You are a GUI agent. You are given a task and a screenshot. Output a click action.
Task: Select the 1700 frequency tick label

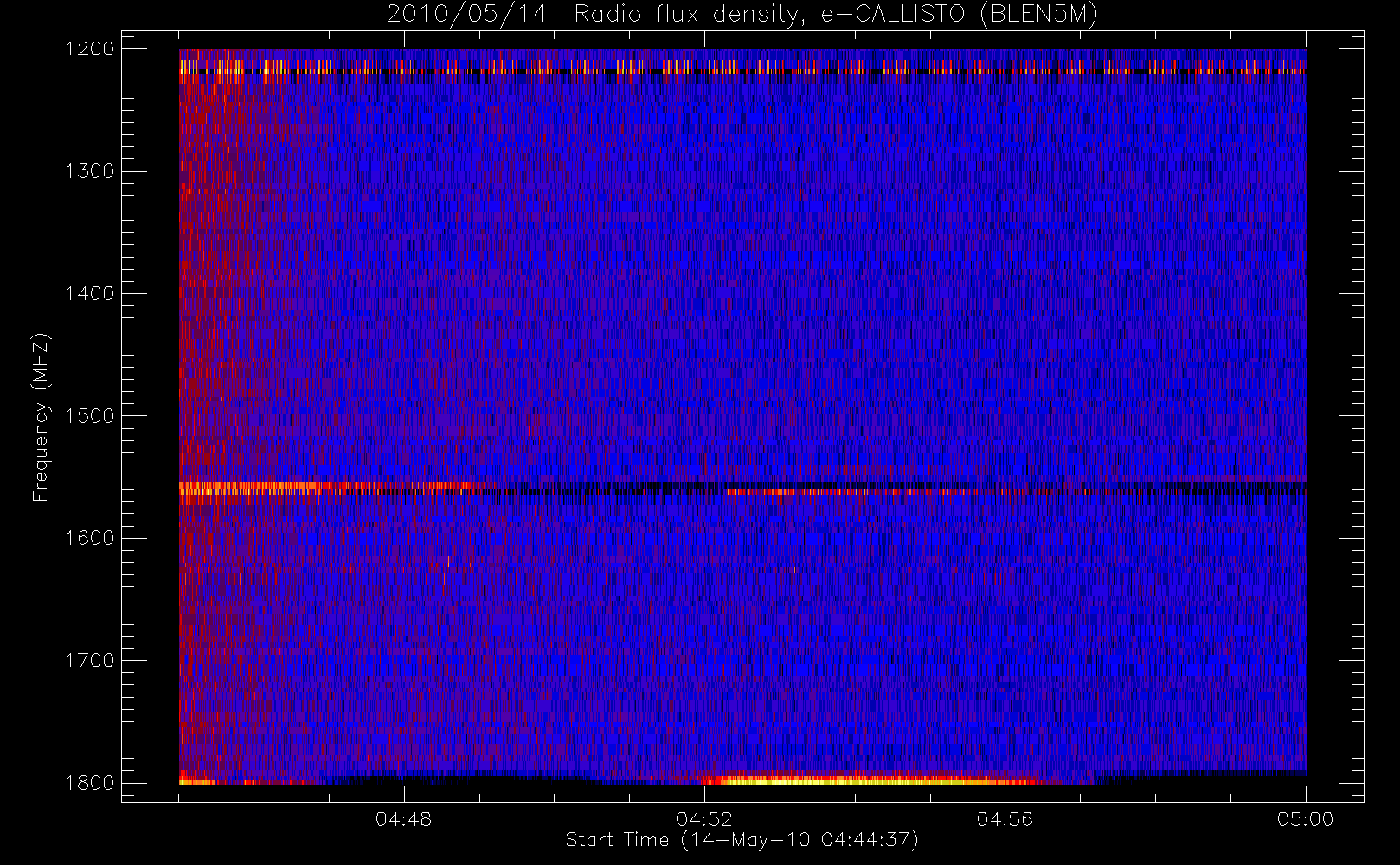[90, 661]
